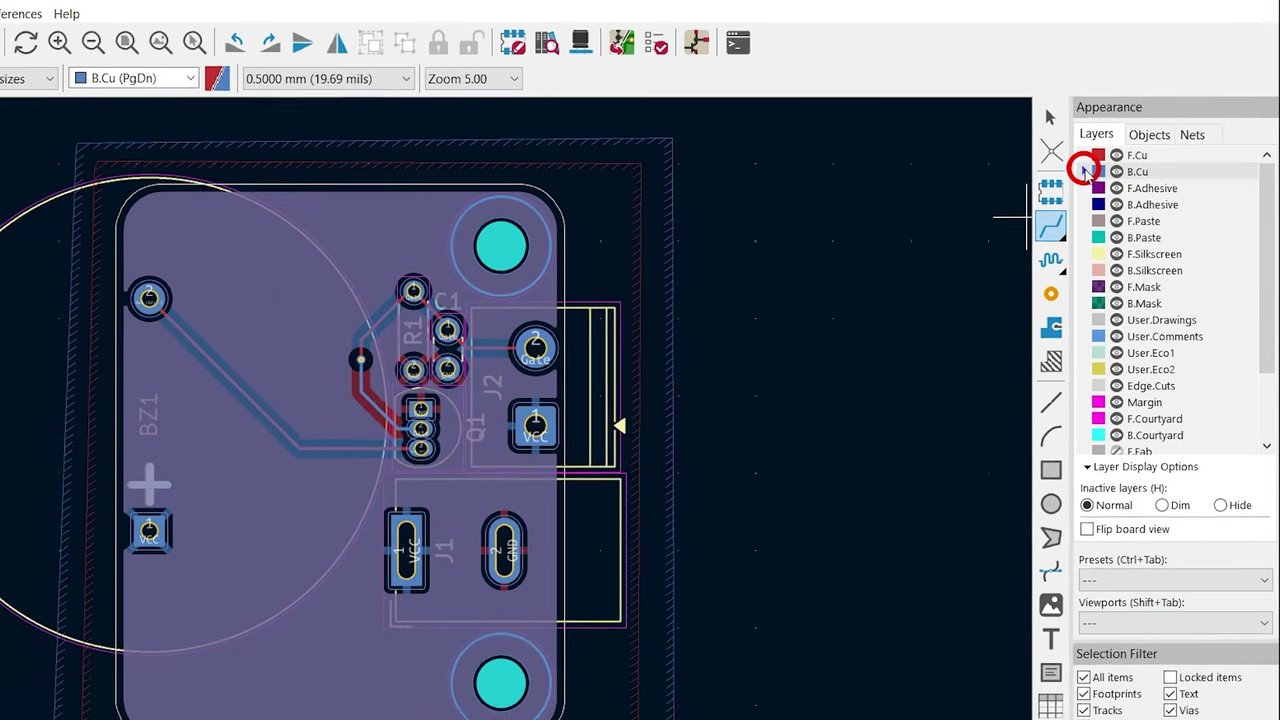Open the Help menu
Screen dimensions: 1280x720
coord(66,14)
